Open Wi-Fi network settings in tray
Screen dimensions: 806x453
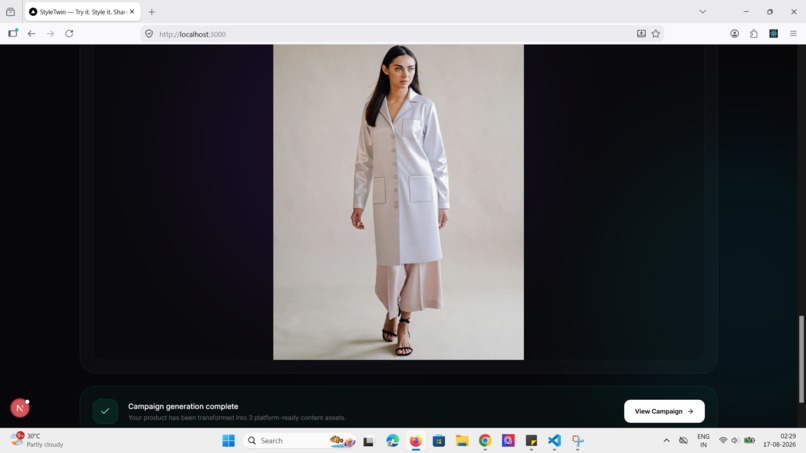(x=723, y=441)
